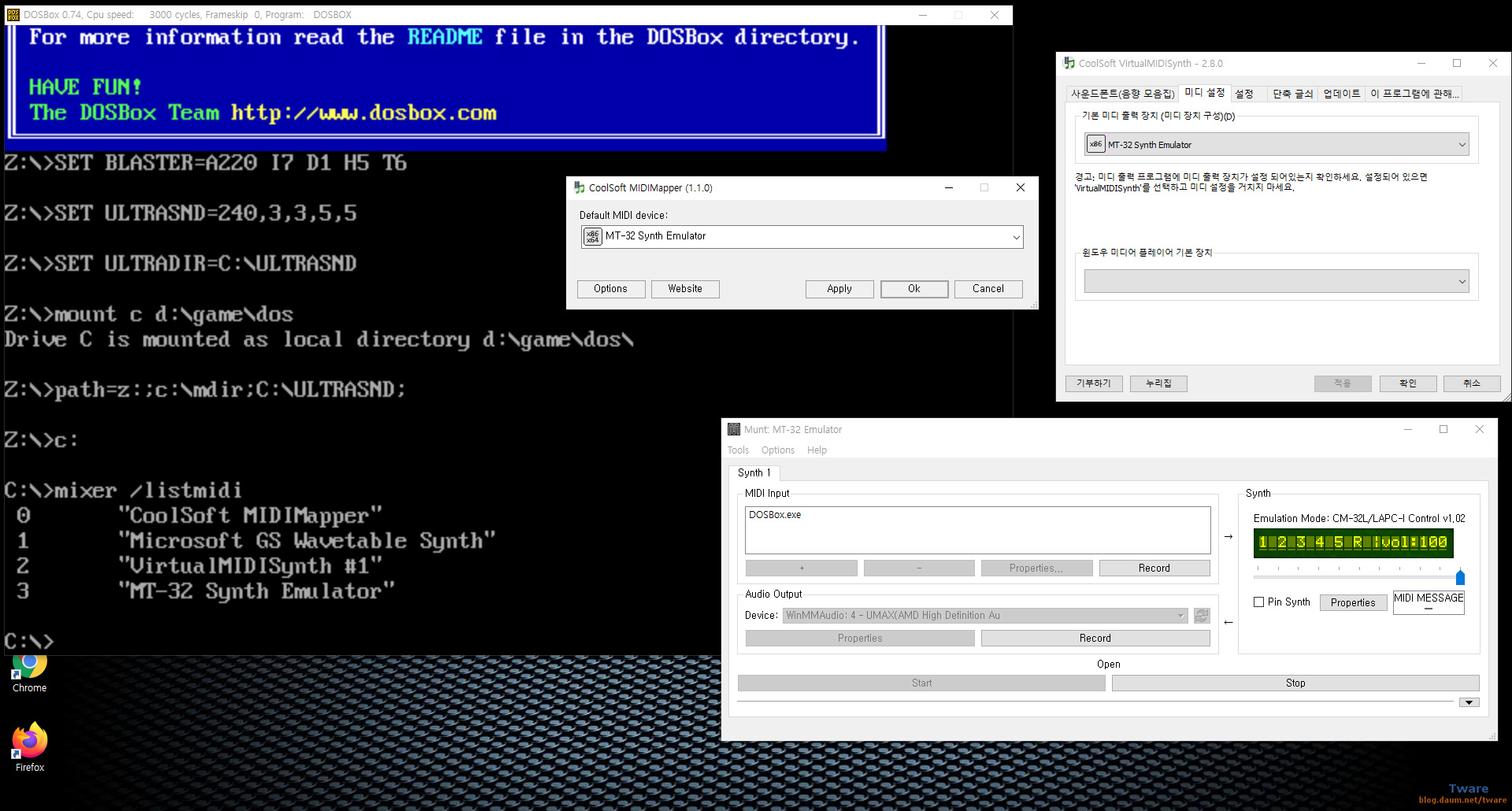Click the 확인 button in VirtualMIDISynth
This screenshot has height=811, width=1512.
[1408, 383]
